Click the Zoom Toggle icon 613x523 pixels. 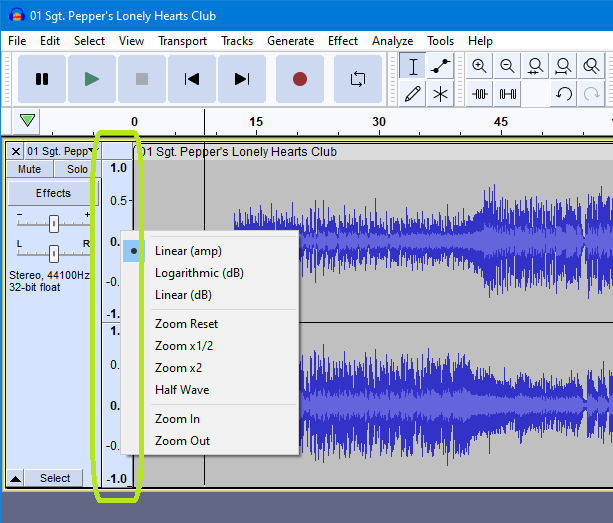click(x=591, y=66)
